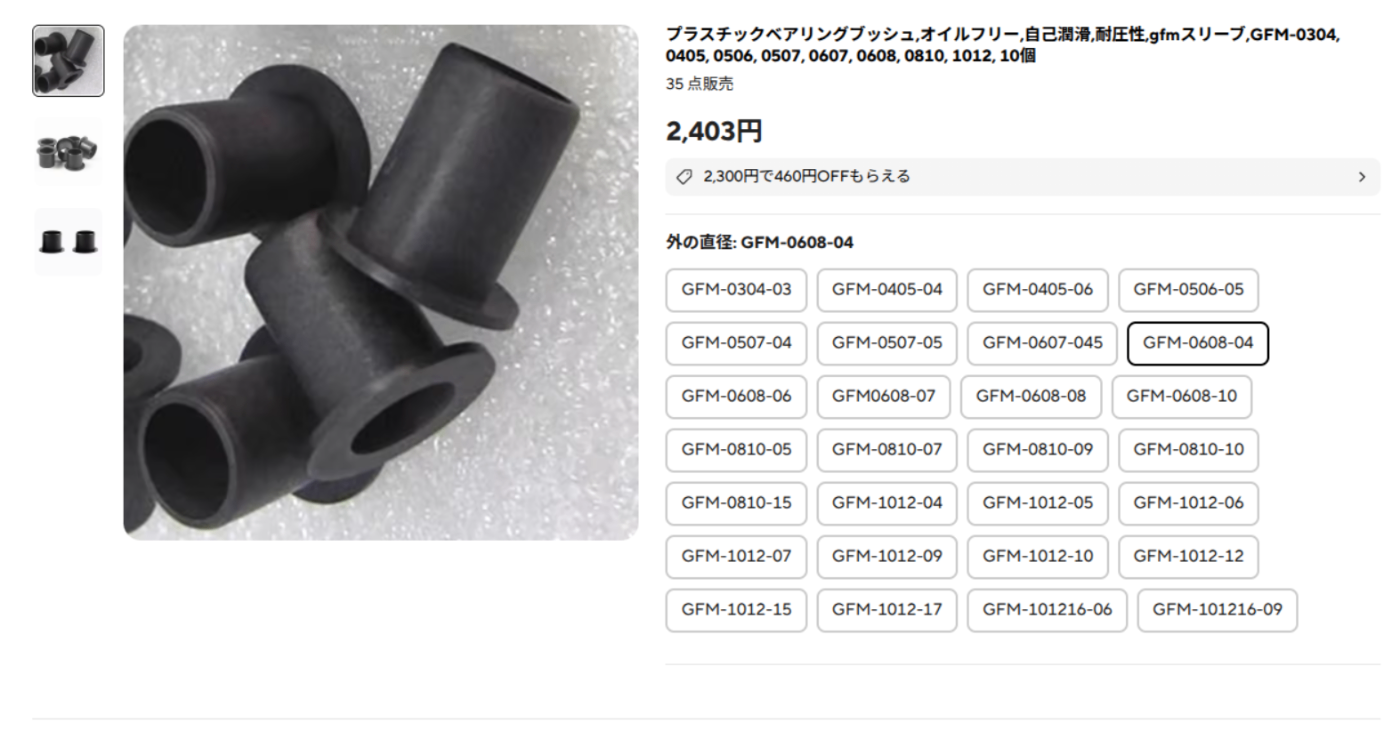1400x731 pixels.
Task: Select the third thumbnail showing two bushings
Action: click(x=68, y=242)
